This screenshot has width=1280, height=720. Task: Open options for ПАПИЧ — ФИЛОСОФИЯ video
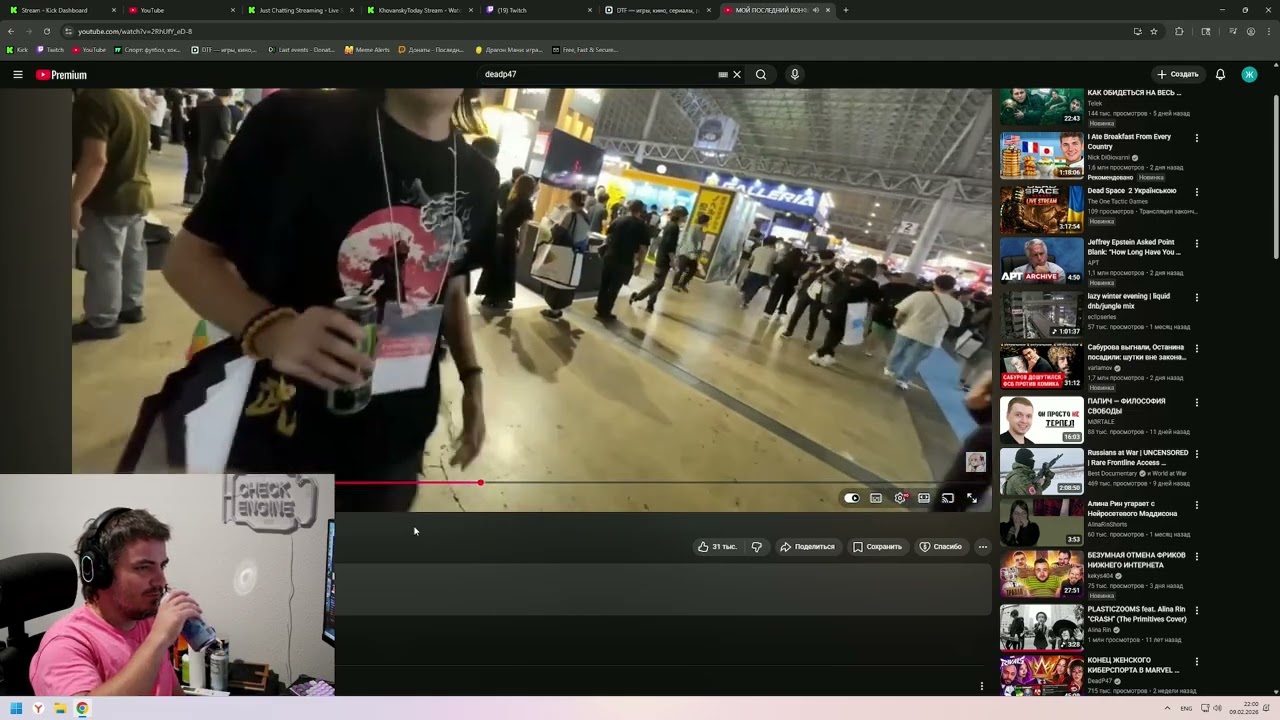tap(1197, 402)
